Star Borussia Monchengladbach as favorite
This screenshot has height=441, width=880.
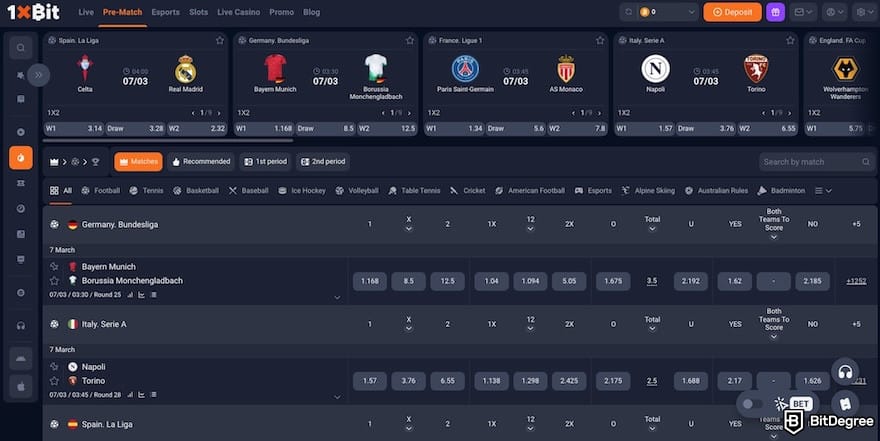(x=54, y=281)
